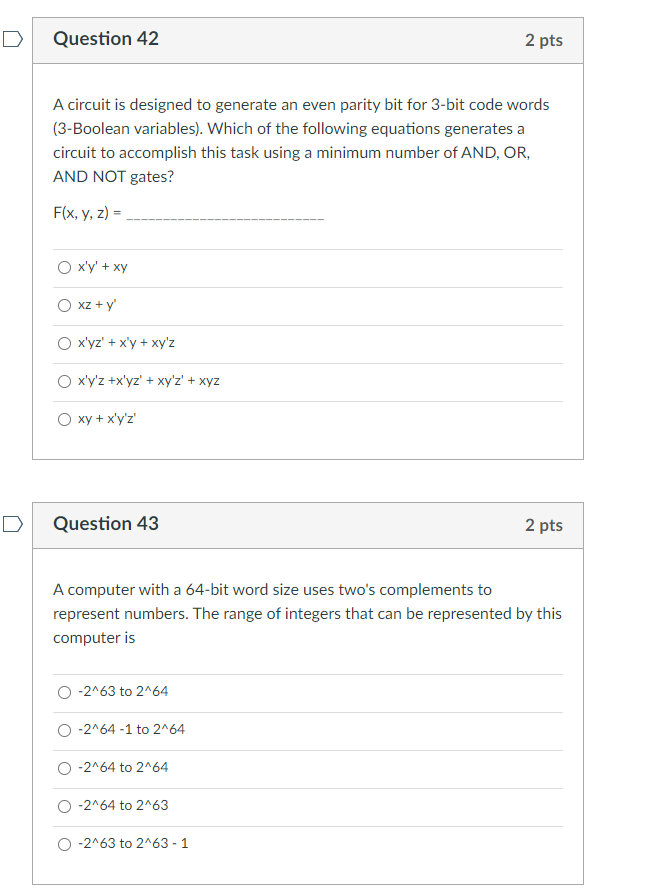Choose the -2^64 -1 to 2^64 option

64,729
